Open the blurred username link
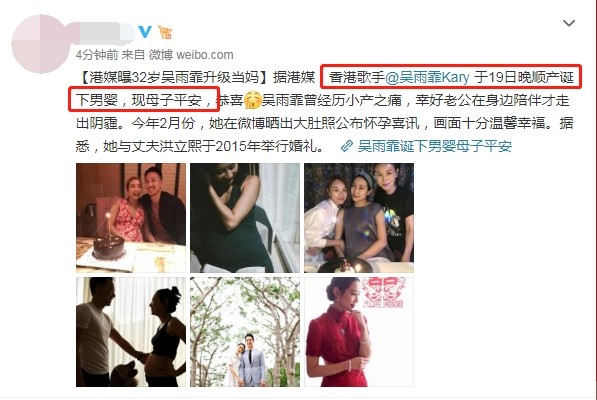Viewport: 597px width, 400px height. pyautogui.click(x=103, y=32)
